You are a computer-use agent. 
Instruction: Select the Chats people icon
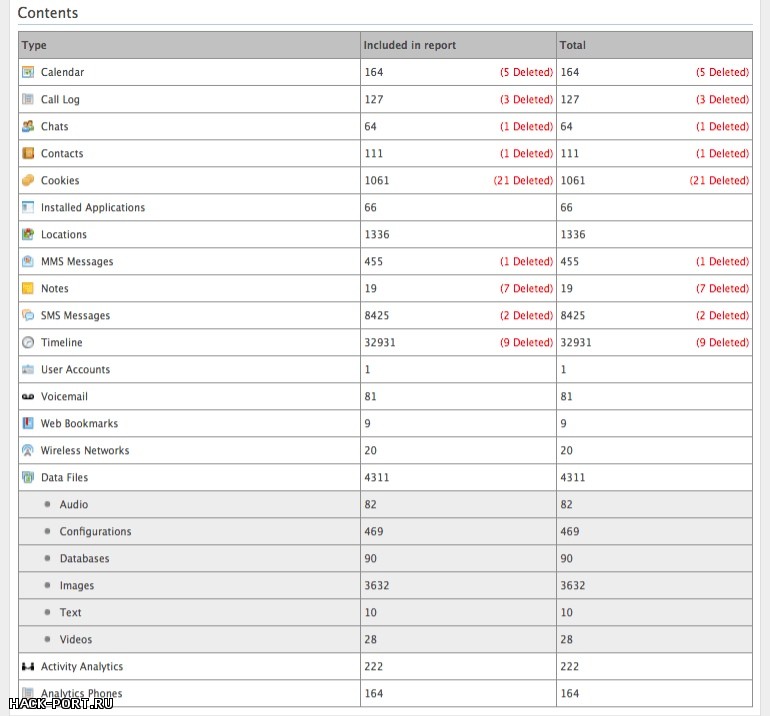28,126
